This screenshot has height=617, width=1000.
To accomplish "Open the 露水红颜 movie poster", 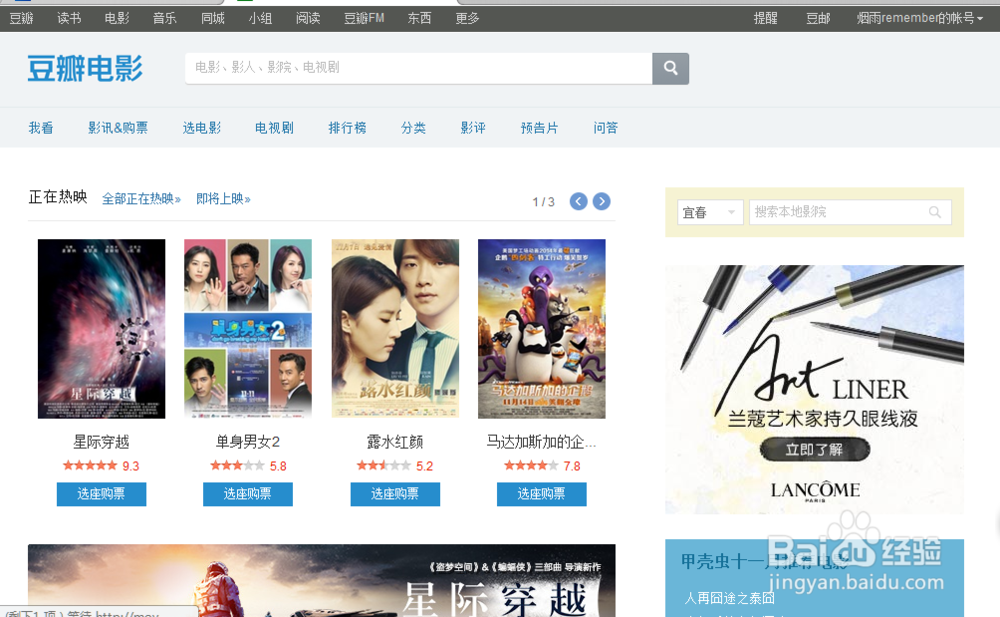I will (395, 329).
